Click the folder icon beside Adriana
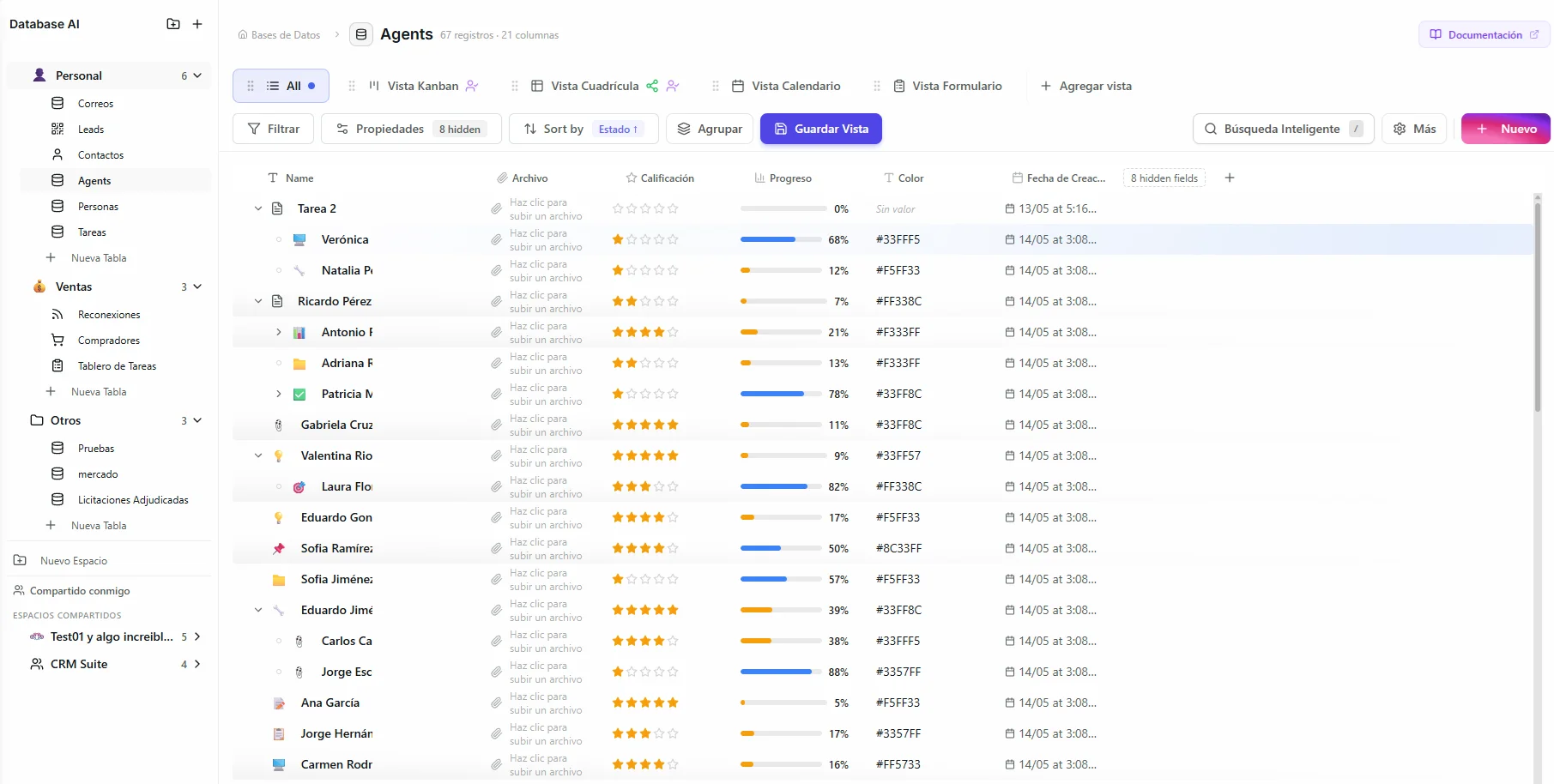Screen dimensions: 1554x784 tap(299, 363)
